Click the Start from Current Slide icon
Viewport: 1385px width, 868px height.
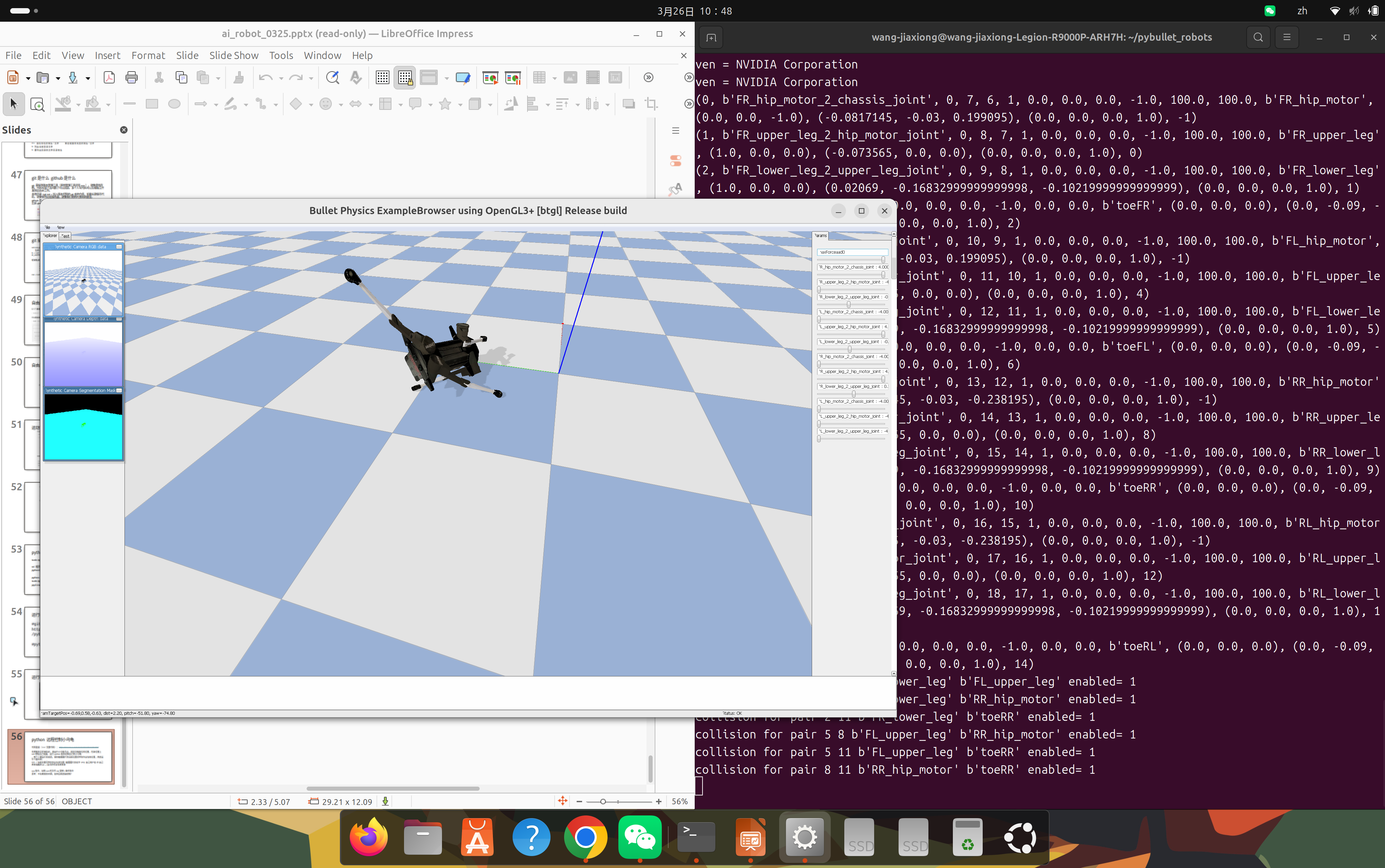pos(513,78)
